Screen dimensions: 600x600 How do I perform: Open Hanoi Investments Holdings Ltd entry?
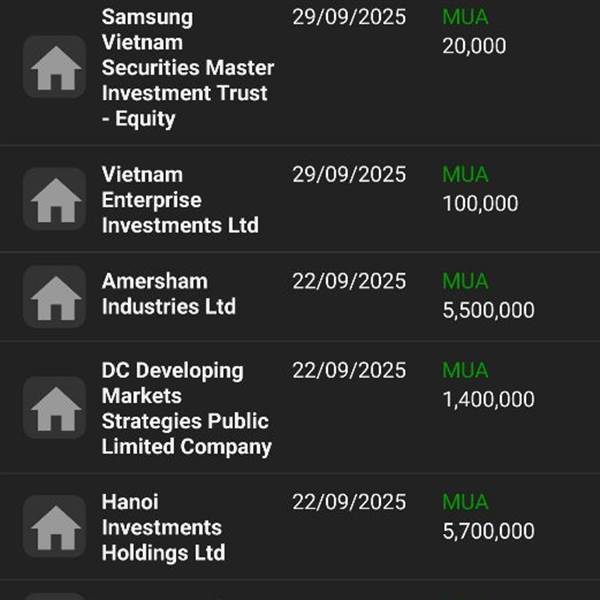point(163,527)
